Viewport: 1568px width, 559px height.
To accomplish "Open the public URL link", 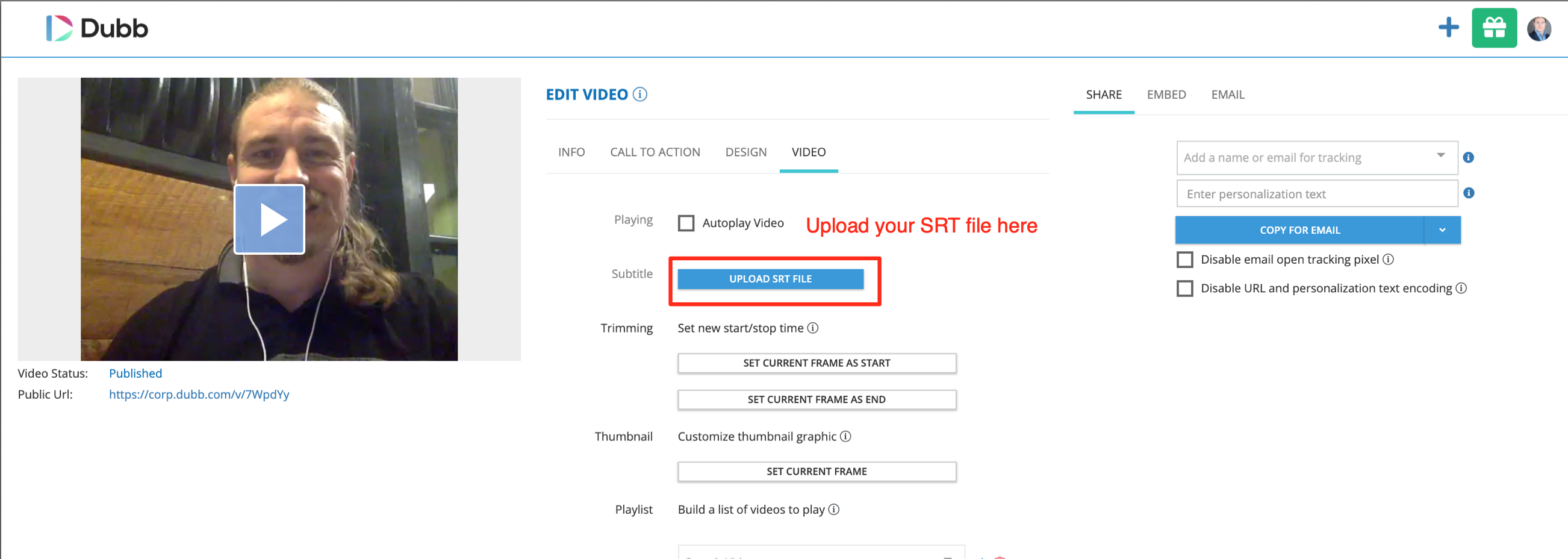I will point(199,395).
